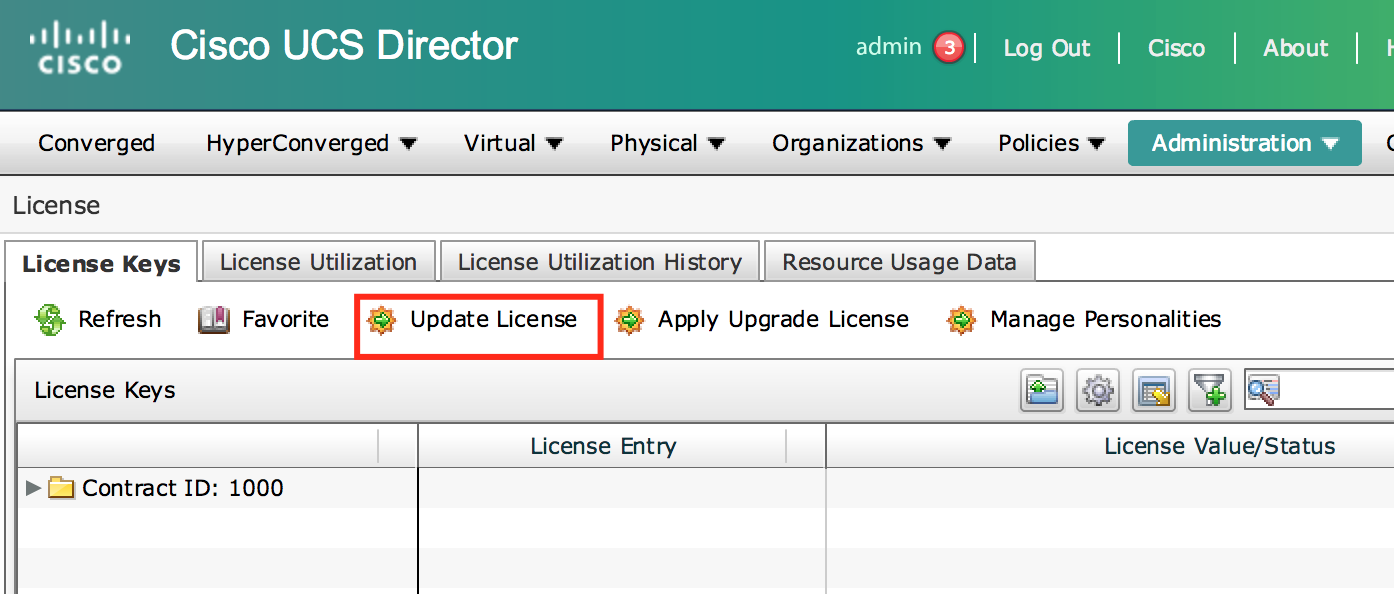Click the Refresh icon in the toolbar
Image resolution: width=1394 pixels, height=594 pixels.
point(50,320)
